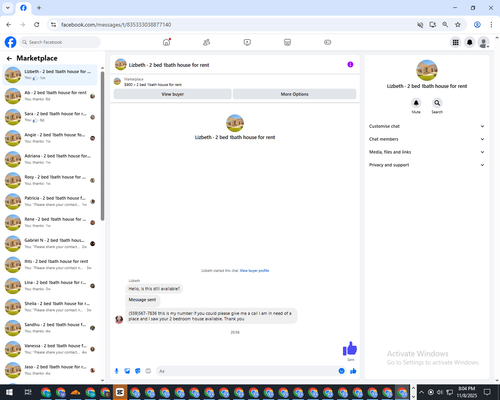Viewport: 500px width, 400px height.
Task: Open View buyer profile link
Action: 254,270
